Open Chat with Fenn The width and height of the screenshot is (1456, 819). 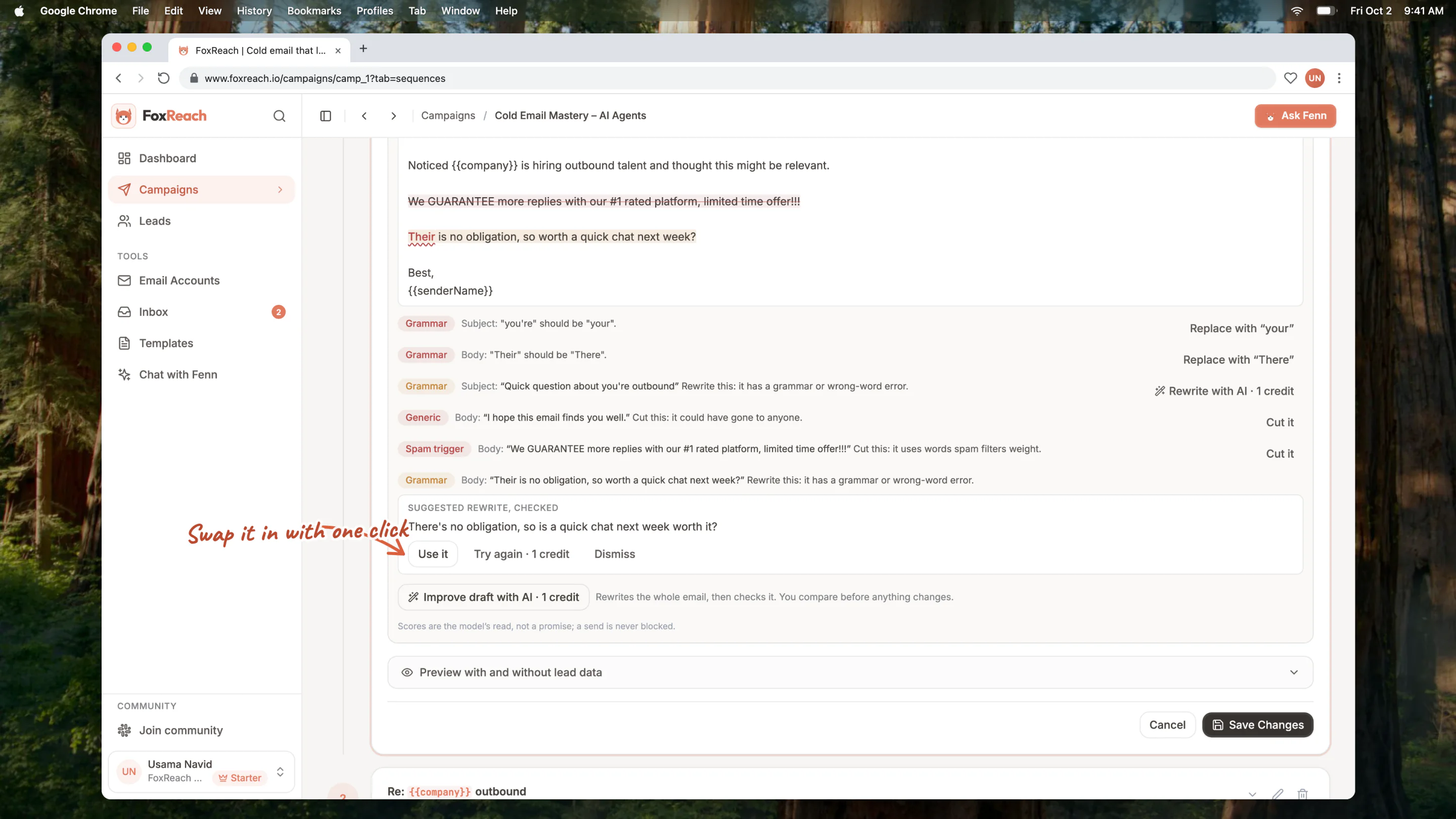pyautogui.click(x=201, y=375)
